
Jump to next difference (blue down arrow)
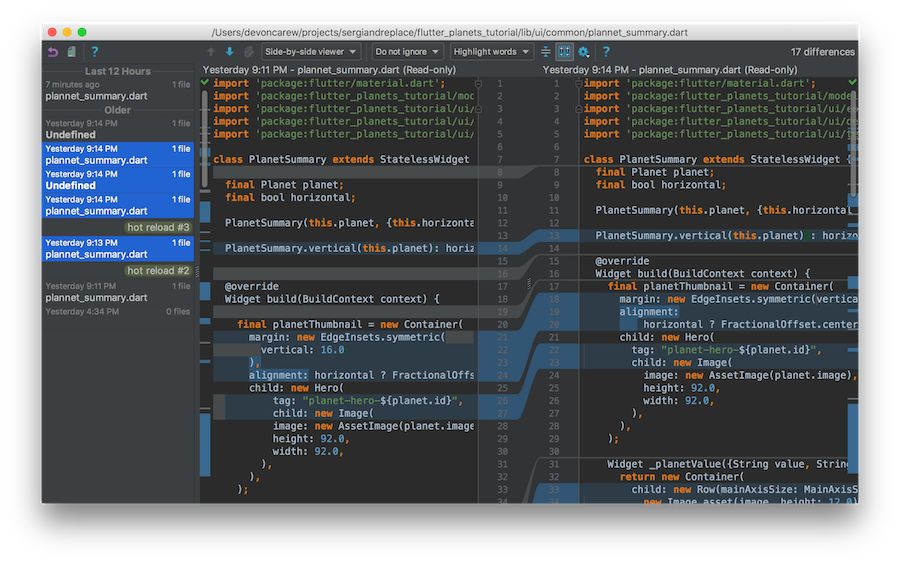[x=229, y=52]
